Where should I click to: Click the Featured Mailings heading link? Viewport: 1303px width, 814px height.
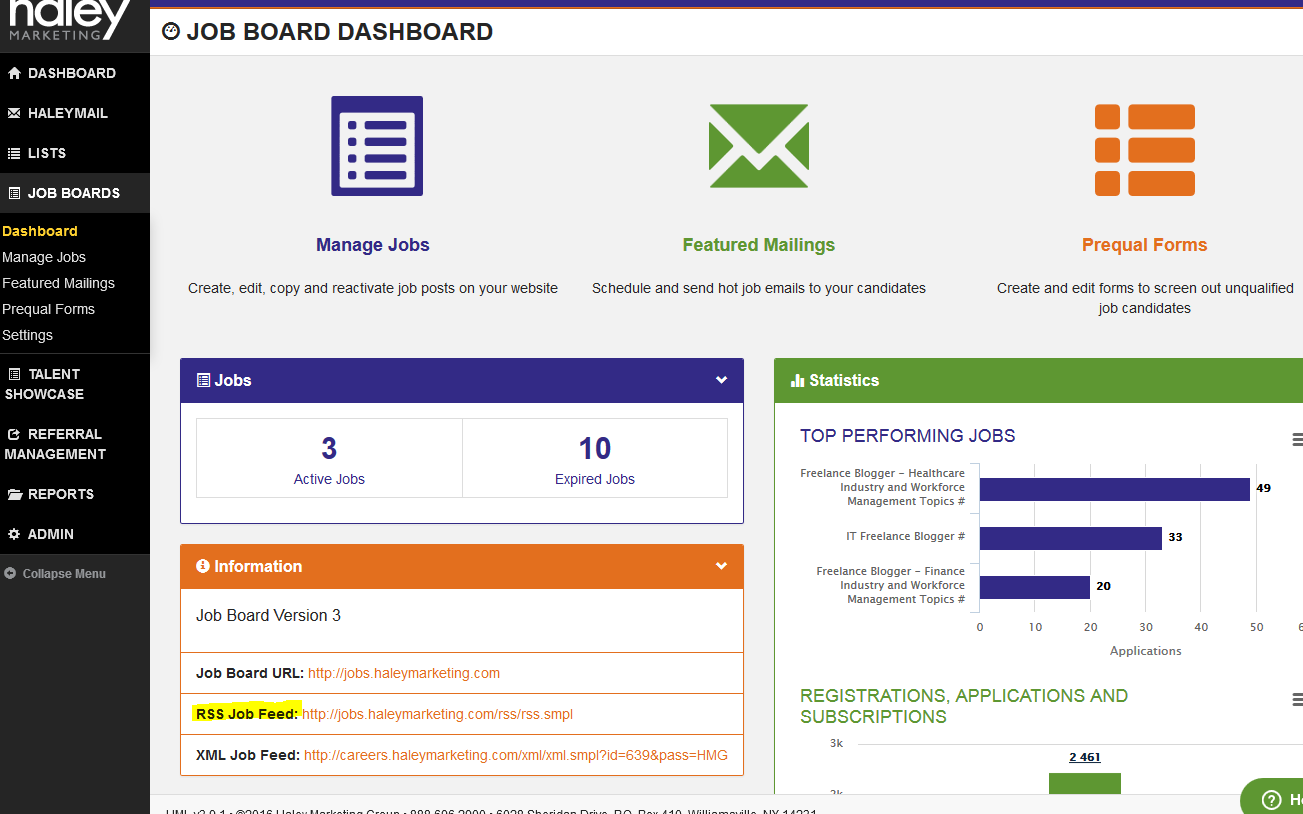pyautogui.click(x=759, y=245)
